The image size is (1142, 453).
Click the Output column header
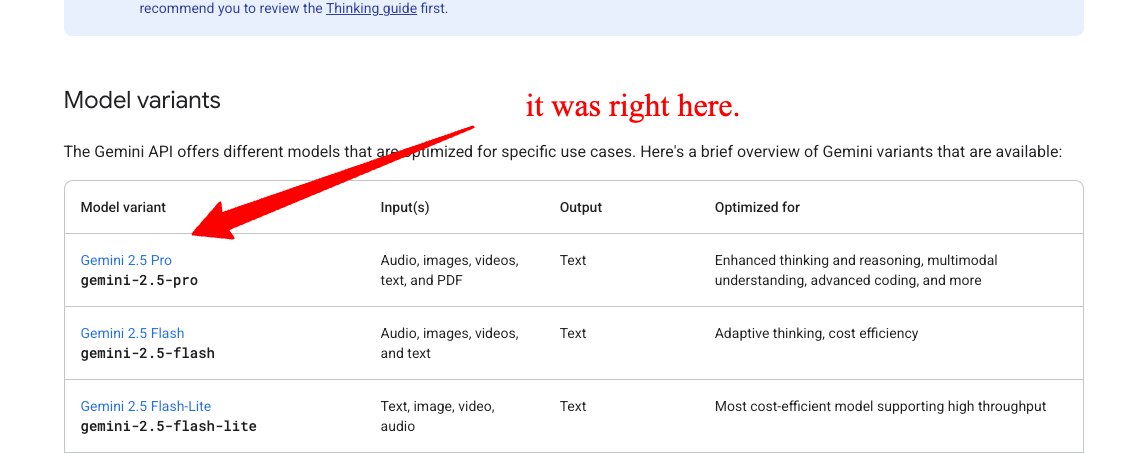tap(580, 207)
